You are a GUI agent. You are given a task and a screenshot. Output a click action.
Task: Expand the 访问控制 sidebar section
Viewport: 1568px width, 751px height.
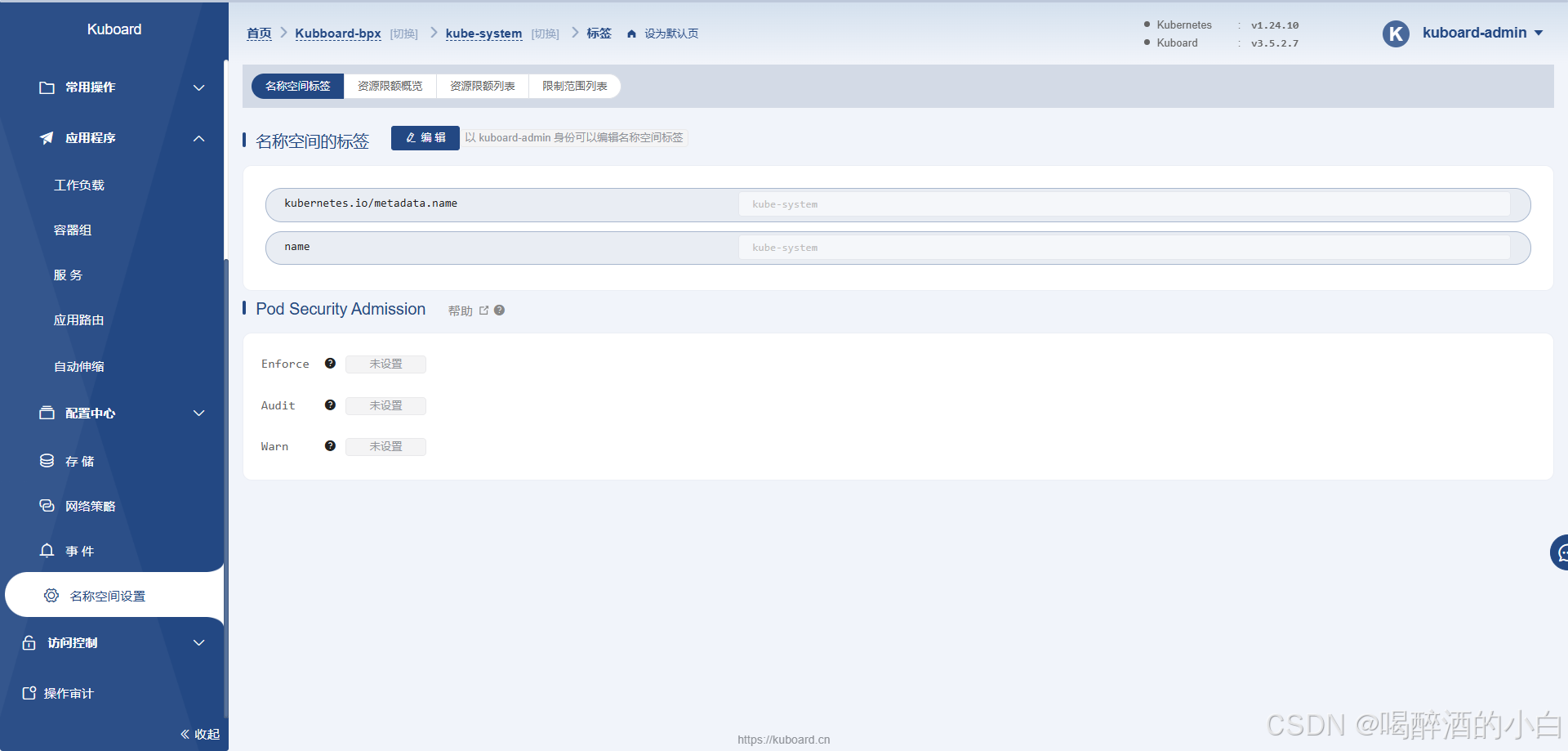coord(198,643)
